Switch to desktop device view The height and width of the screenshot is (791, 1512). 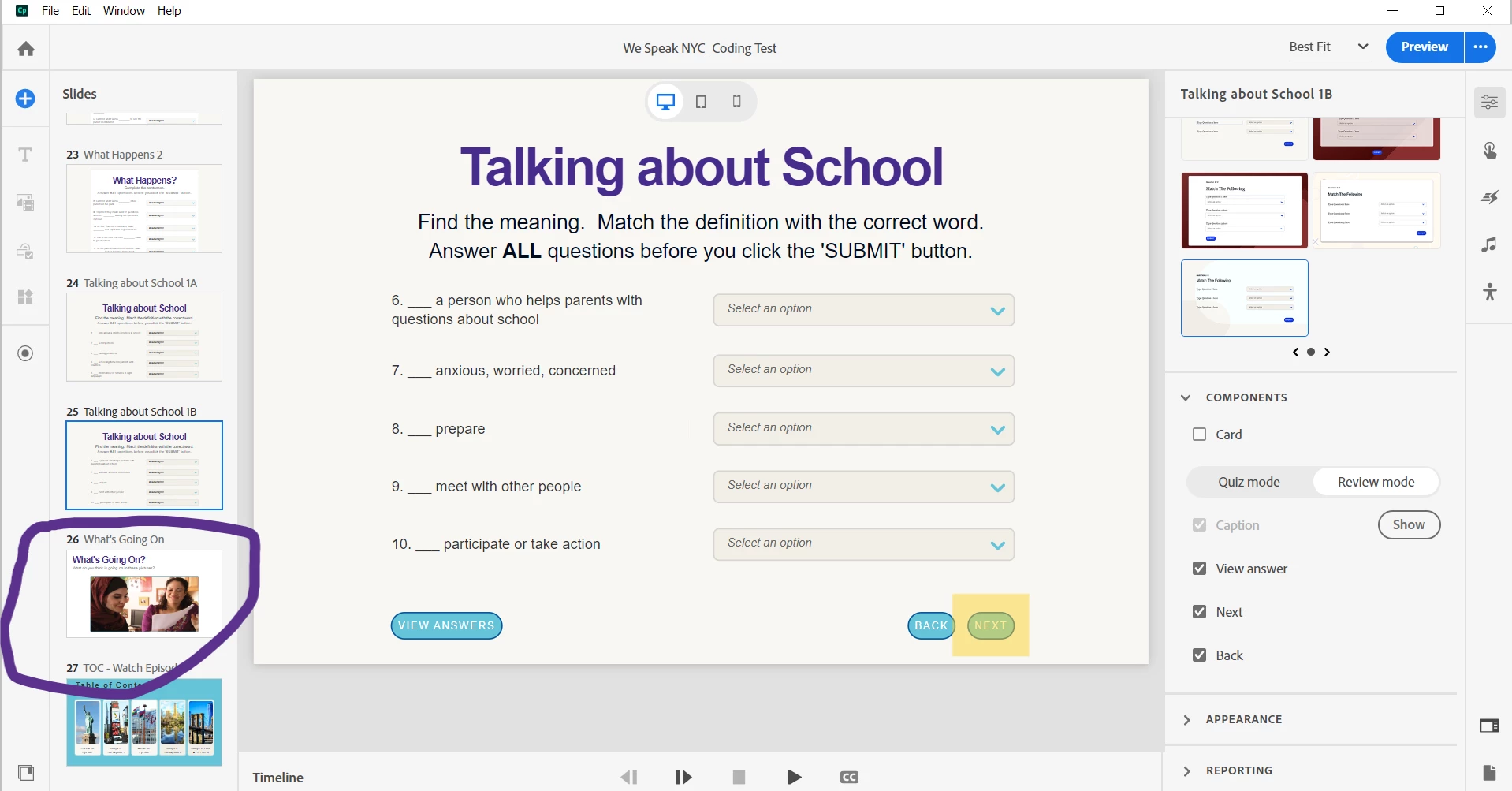click(665, 102)
